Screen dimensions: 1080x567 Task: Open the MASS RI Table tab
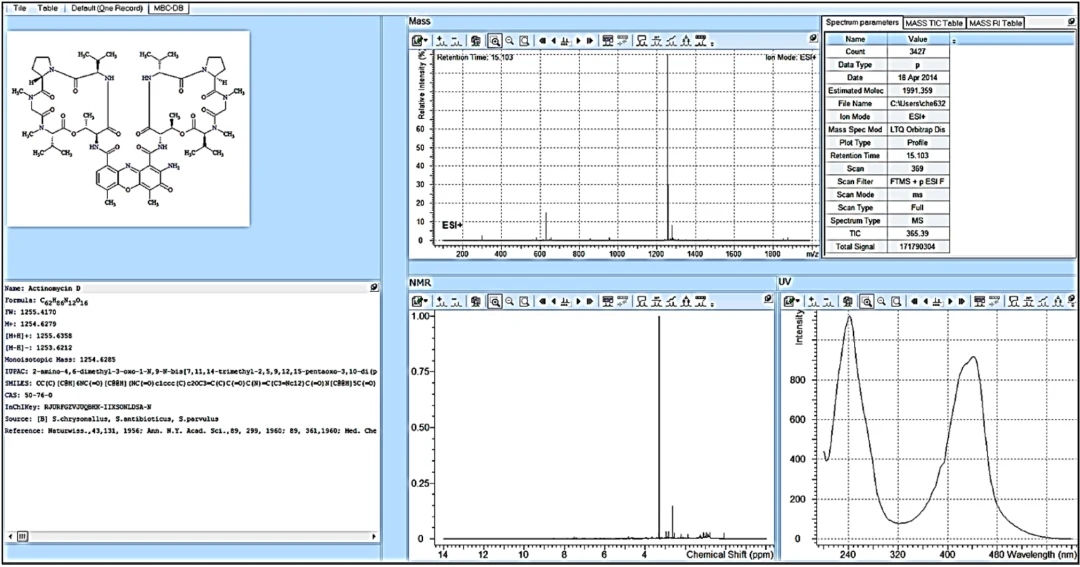tap(995, 23)
